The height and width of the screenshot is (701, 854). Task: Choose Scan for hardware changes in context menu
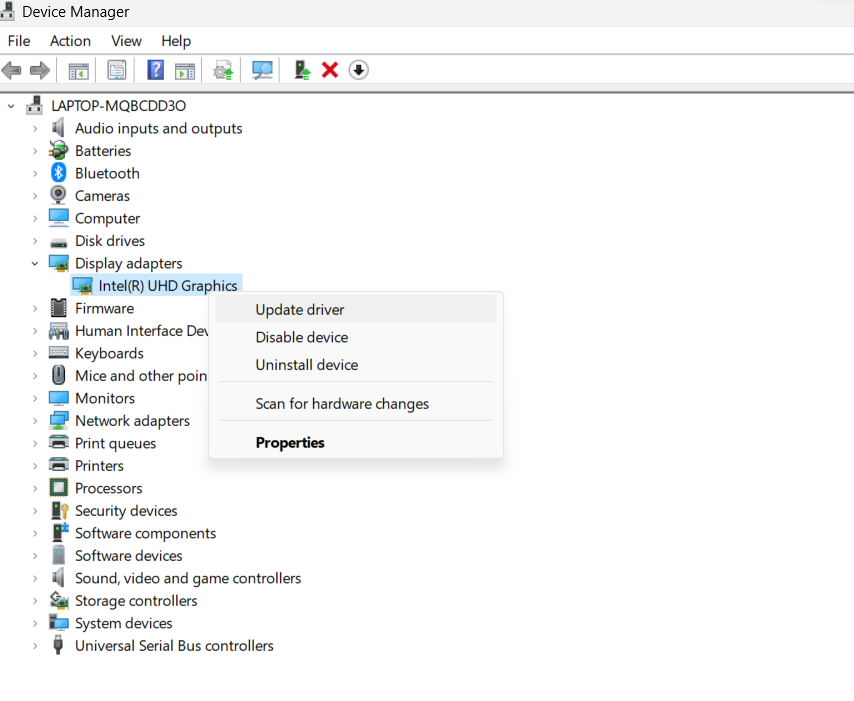click(356, 404)
